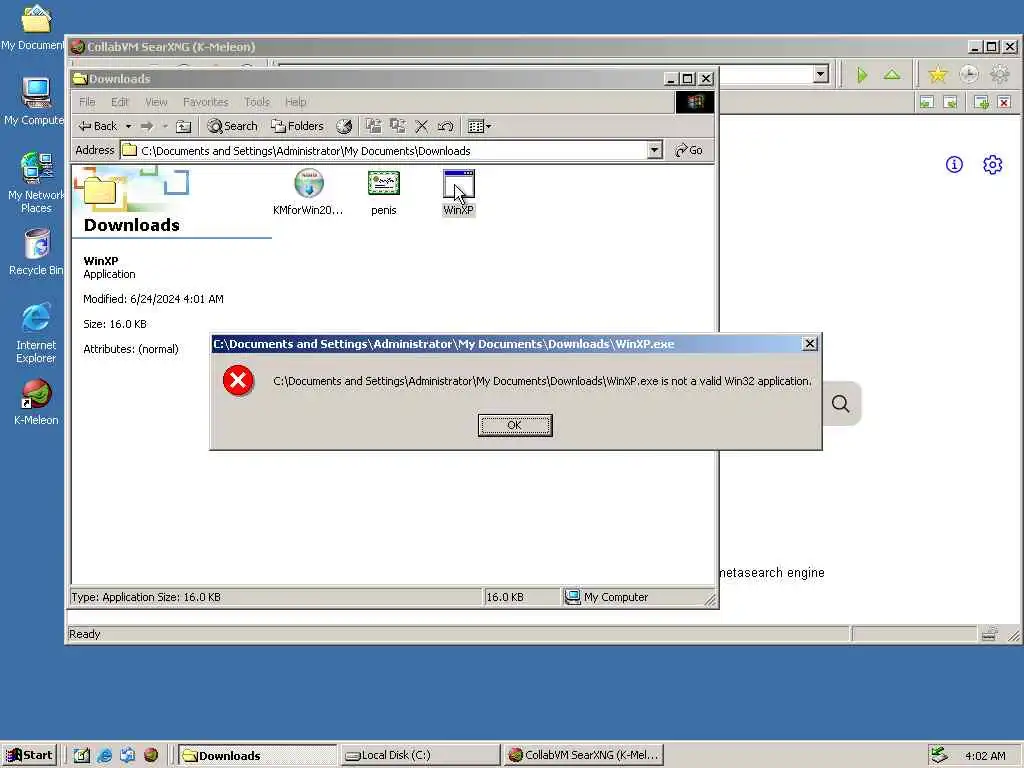1024x768 pixels.
Task: Open History clock icon in K-Meleon
Action: click(968, 74)
